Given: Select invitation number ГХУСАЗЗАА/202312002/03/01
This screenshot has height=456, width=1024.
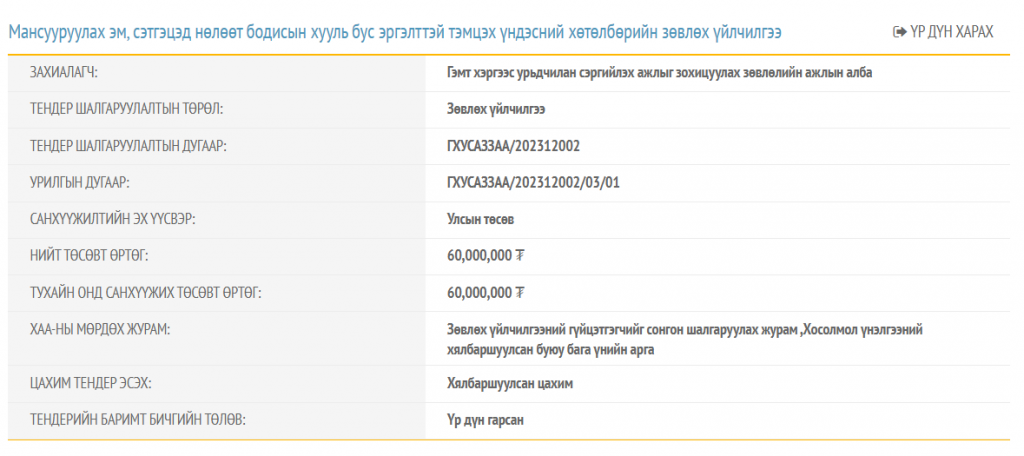Looking at the screenshot, I should 533,183.
